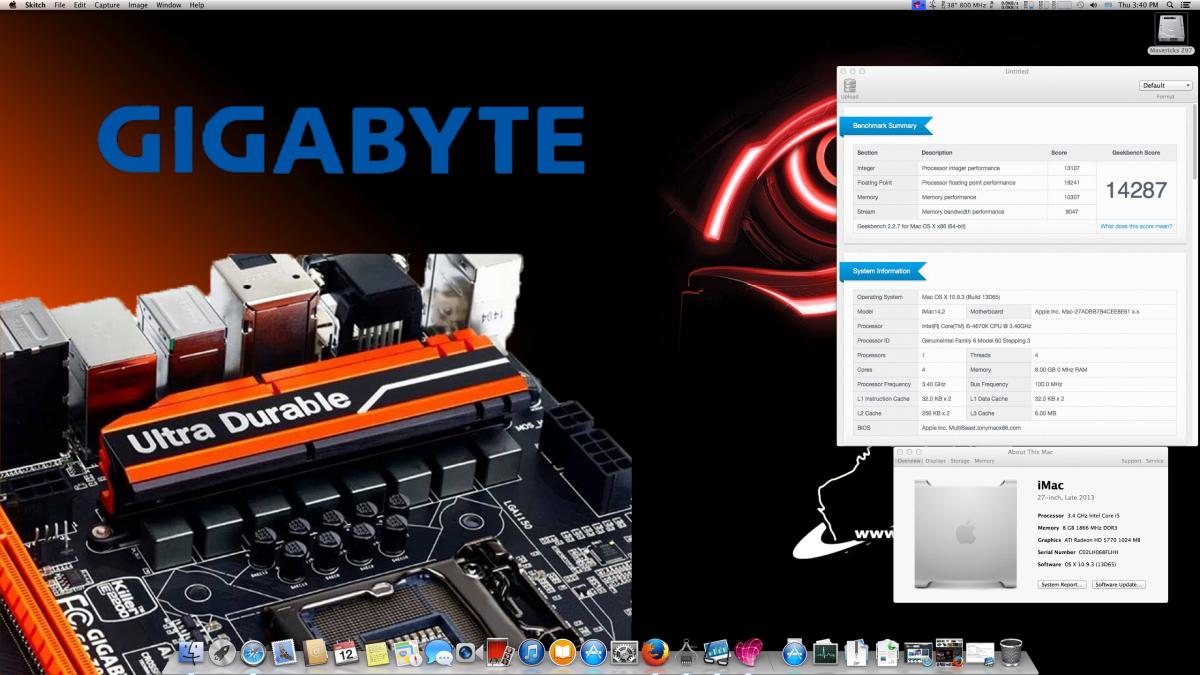Switch to Displays tab
Viewport: 1200px width, 675px height.
(936, 461)
